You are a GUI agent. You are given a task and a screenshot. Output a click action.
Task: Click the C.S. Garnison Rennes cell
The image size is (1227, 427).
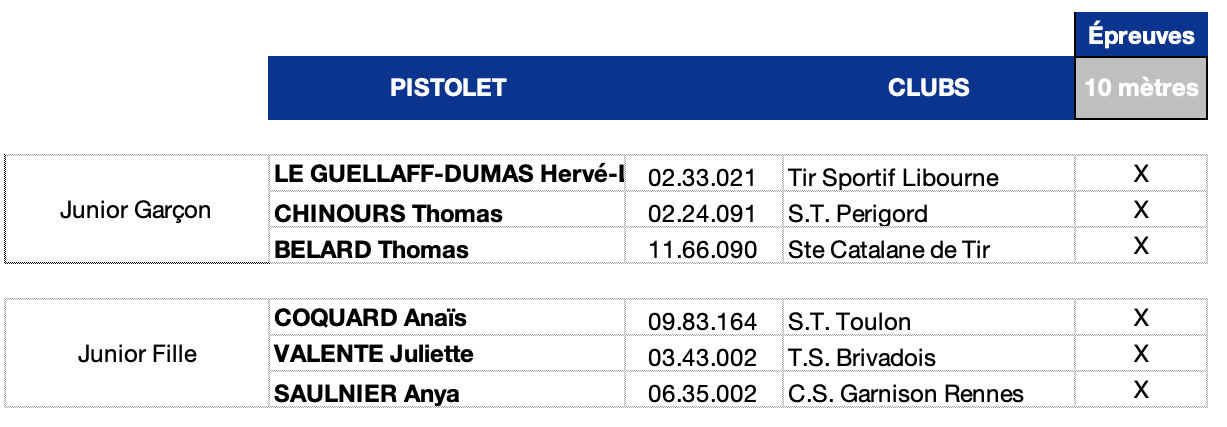(906, 394)
